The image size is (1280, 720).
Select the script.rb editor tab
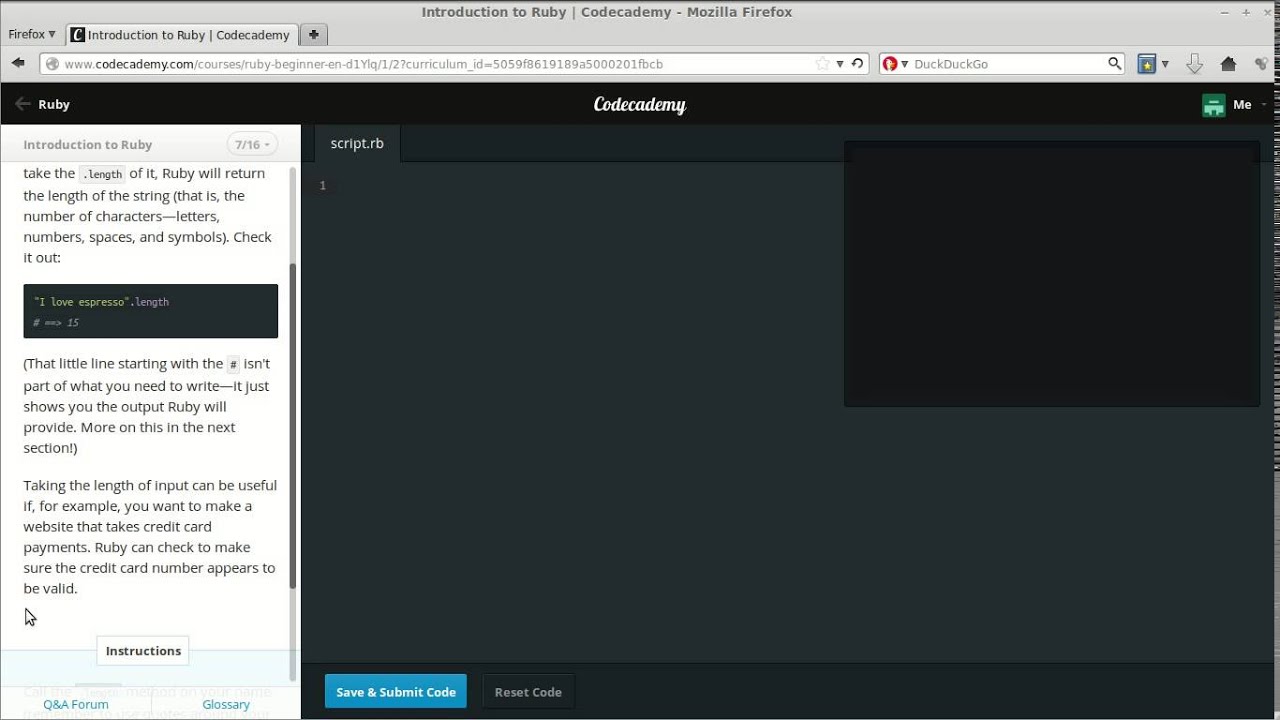pos(357,143)
